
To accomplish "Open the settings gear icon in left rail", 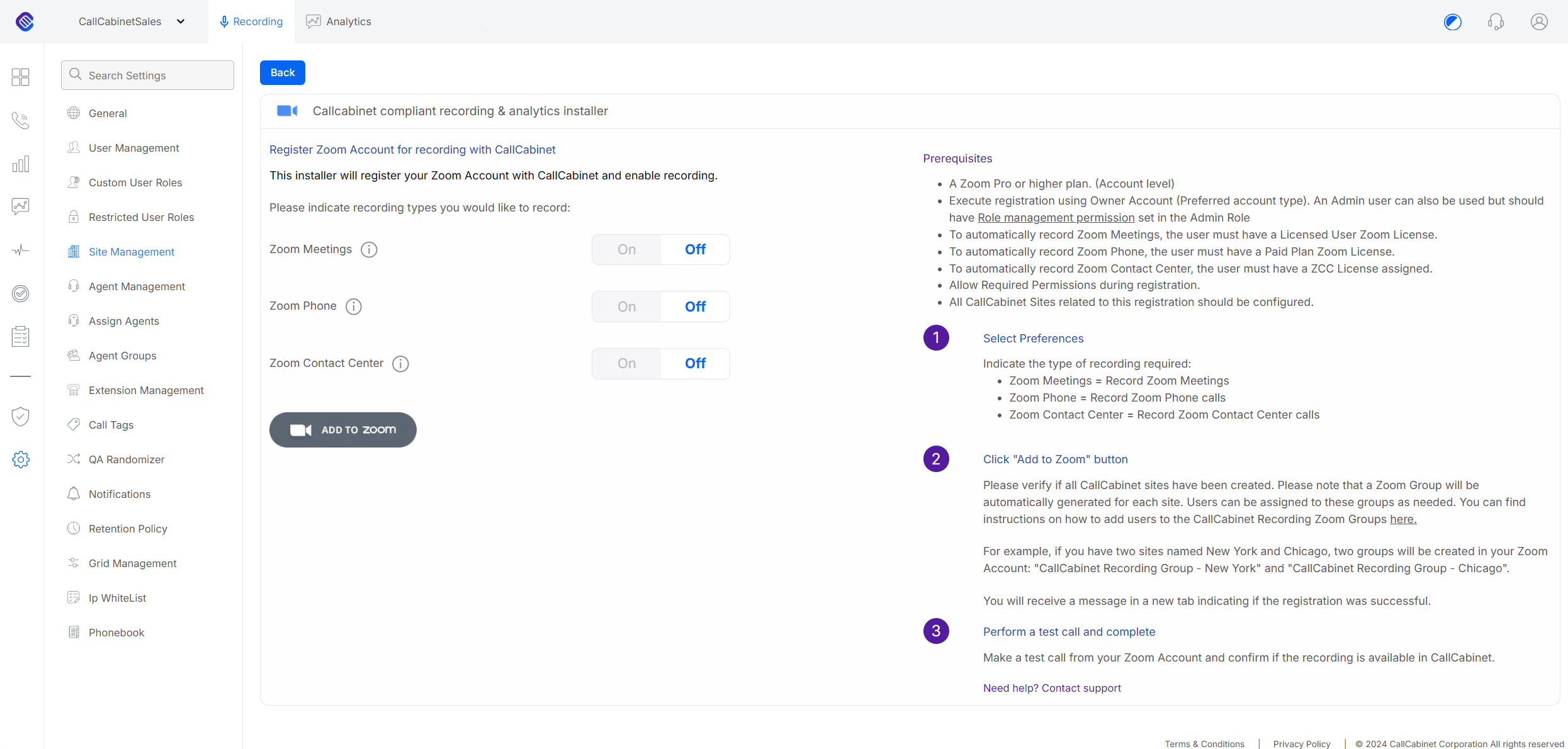I will pos(21,459).
